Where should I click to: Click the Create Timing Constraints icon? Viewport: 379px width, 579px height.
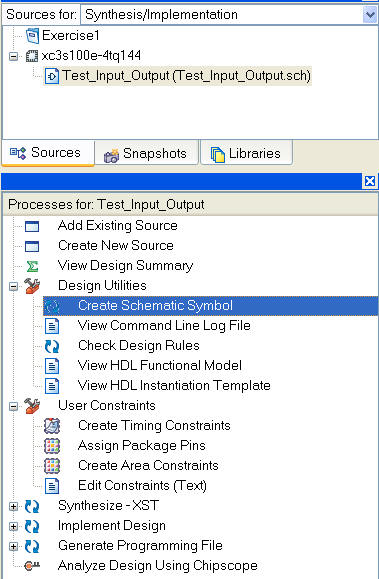(52, 426)
